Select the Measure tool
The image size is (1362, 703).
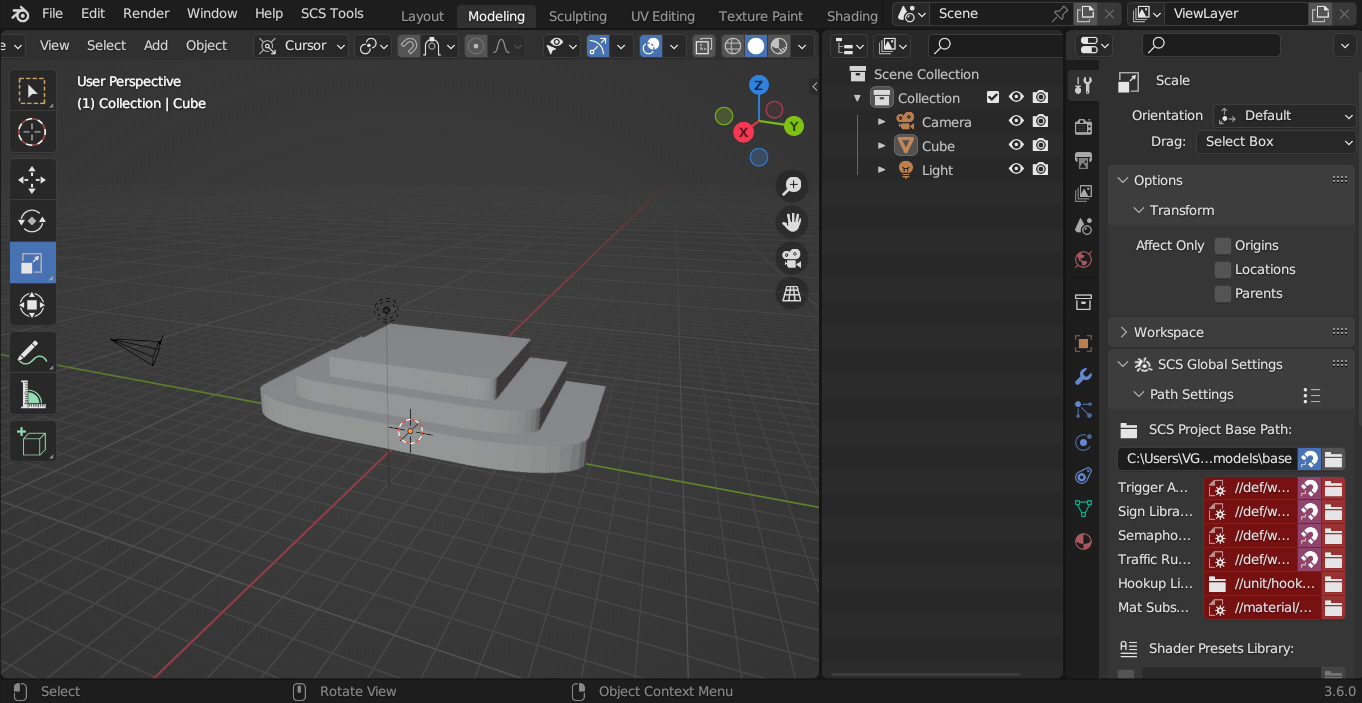click(x=32, y=396)
